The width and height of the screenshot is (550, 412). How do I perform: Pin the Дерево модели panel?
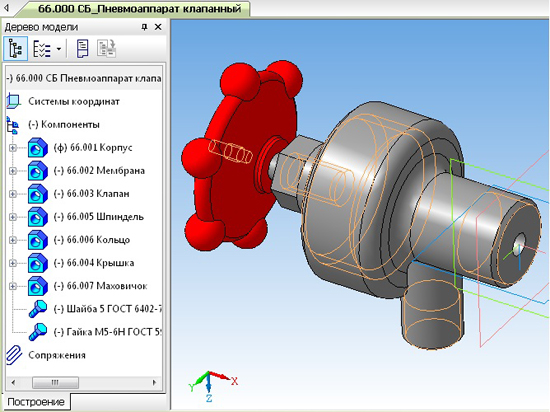coord(144,27)
